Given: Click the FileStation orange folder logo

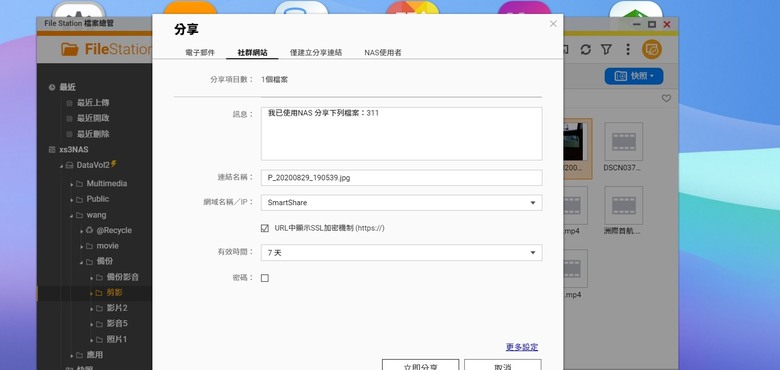Looking at the screenshot, I should click(70, 49).
